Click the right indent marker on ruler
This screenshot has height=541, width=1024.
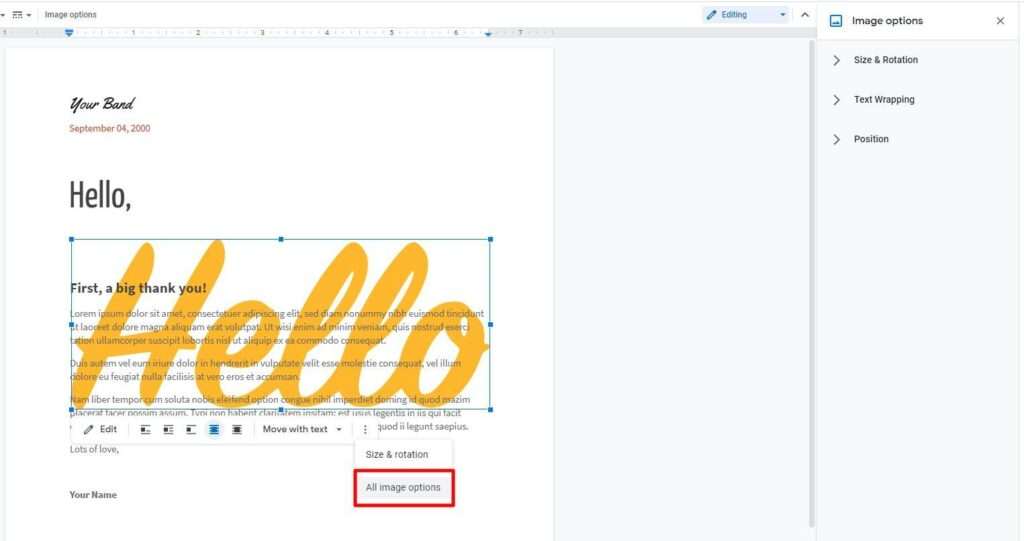pos(488,33)
